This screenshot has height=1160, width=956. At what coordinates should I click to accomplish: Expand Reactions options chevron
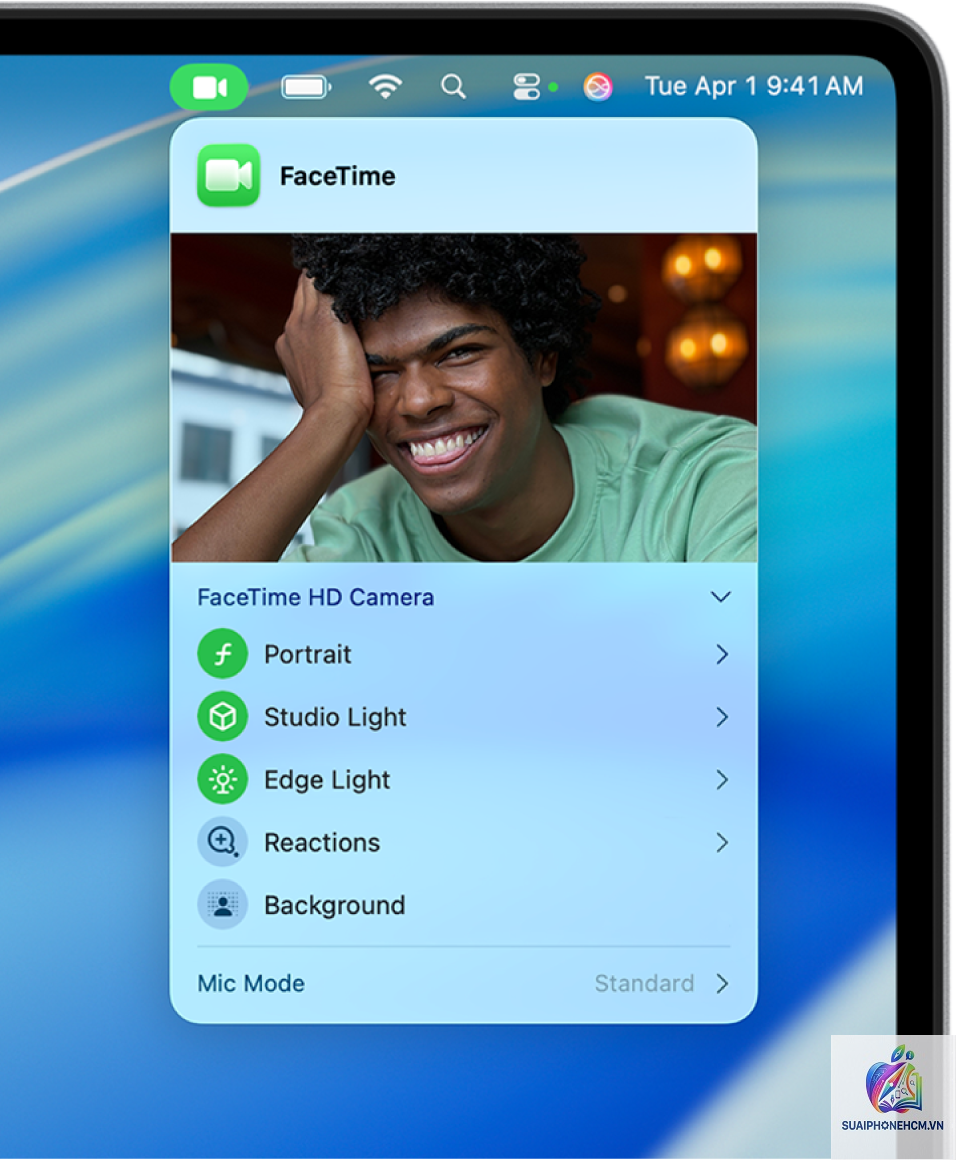(x=722, y=842)
